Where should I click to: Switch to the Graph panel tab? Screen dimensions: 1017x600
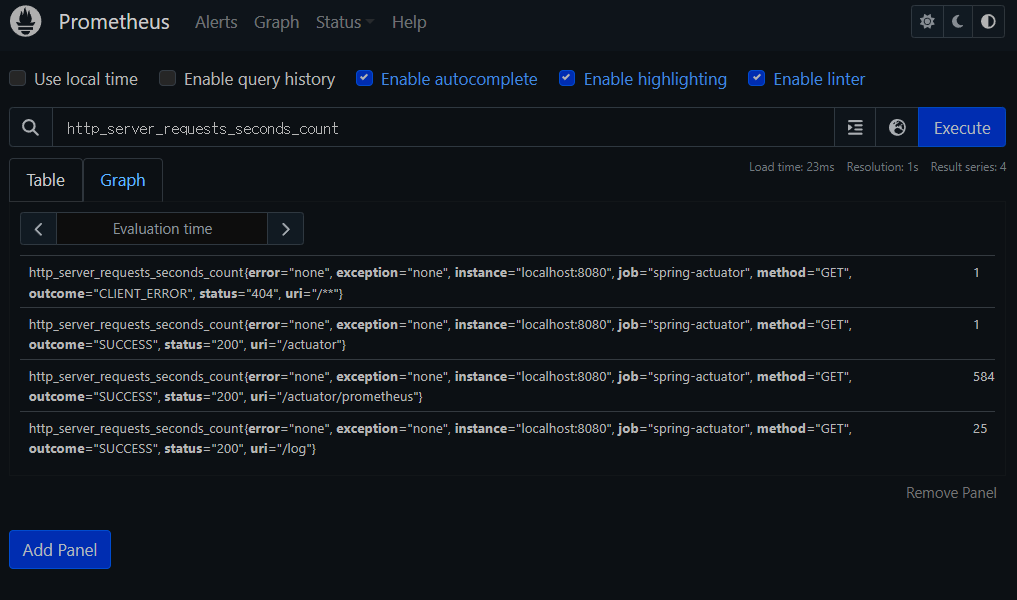(x=123, y=180)
